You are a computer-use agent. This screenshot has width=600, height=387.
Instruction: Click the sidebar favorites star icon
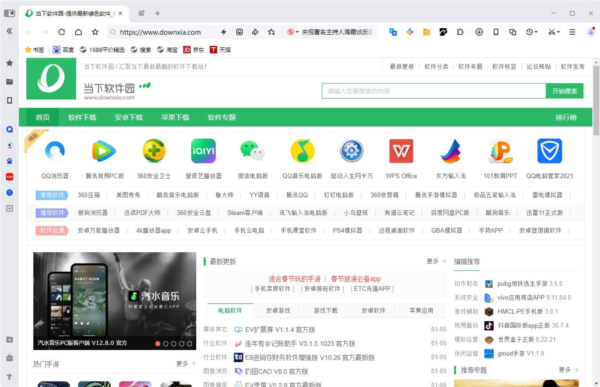(x=10, y=63)
